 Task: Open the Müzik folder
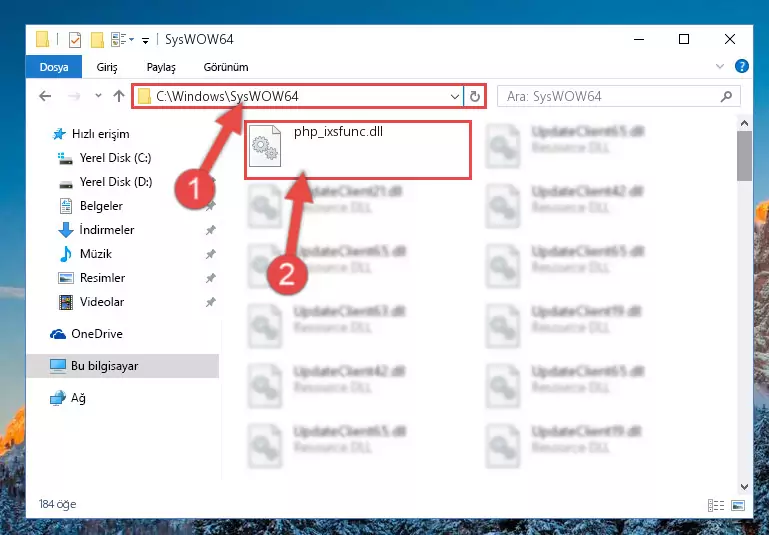pyautogui.click(x=96, y=254)
